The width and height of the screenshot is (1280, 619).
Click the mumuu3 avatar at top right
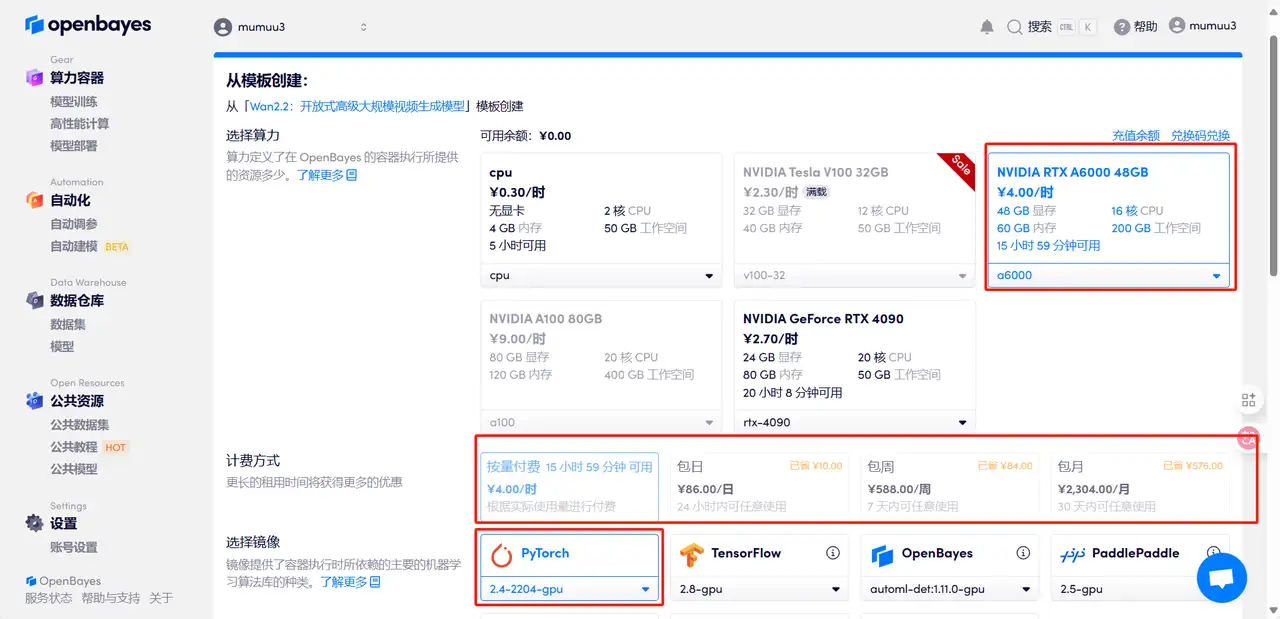tap(1177, 26)
